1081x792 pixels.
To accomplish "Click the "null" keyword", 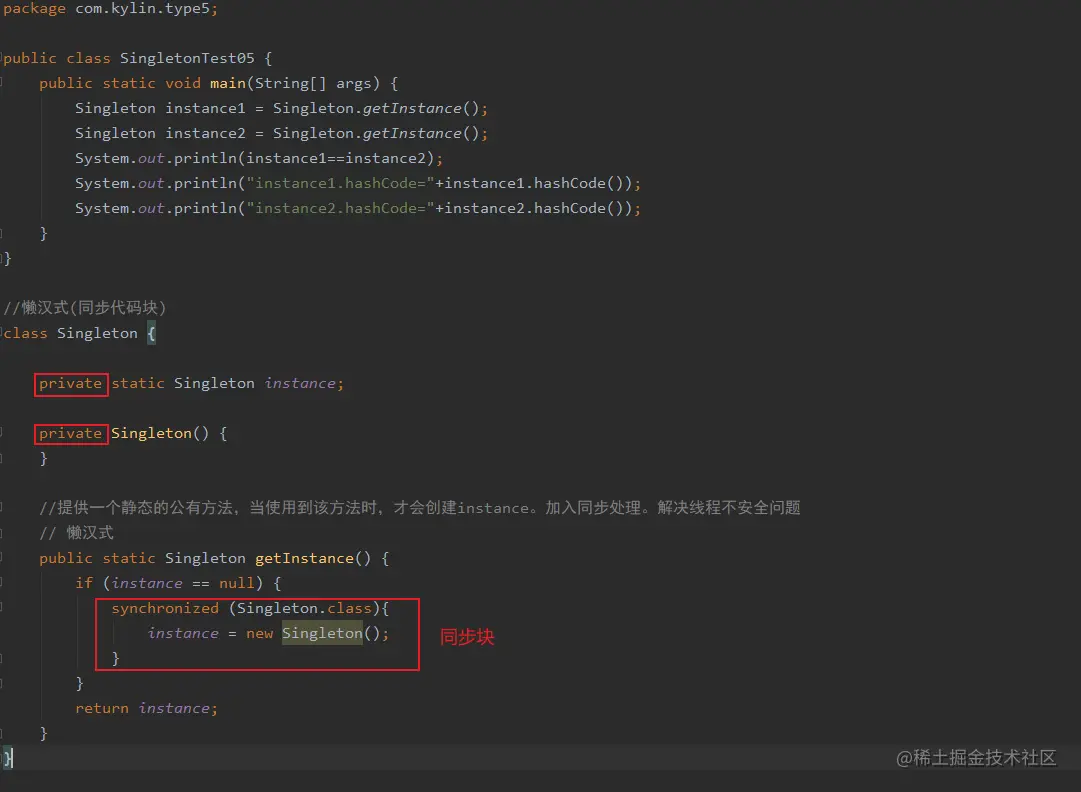I will tap(236, 583).
